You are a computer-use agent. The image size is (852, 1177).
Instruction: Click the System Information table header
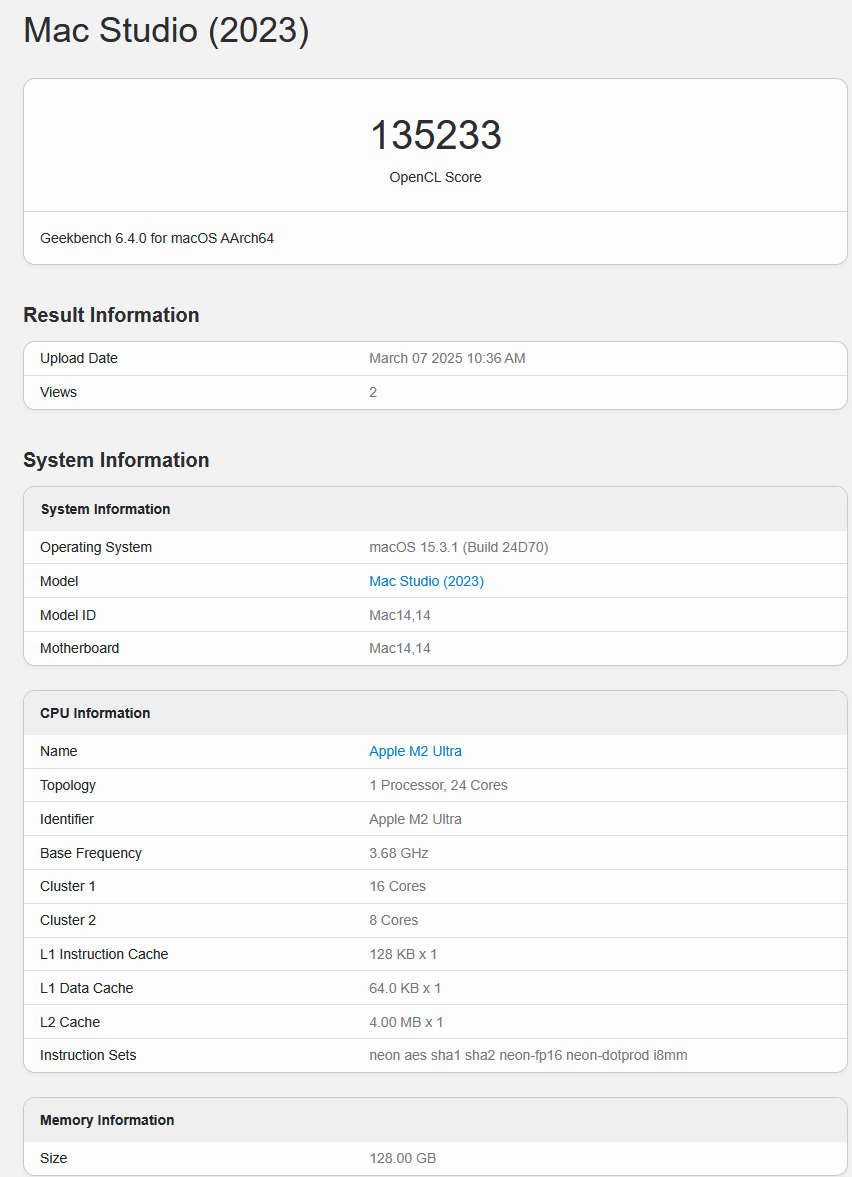pos(435,509)
